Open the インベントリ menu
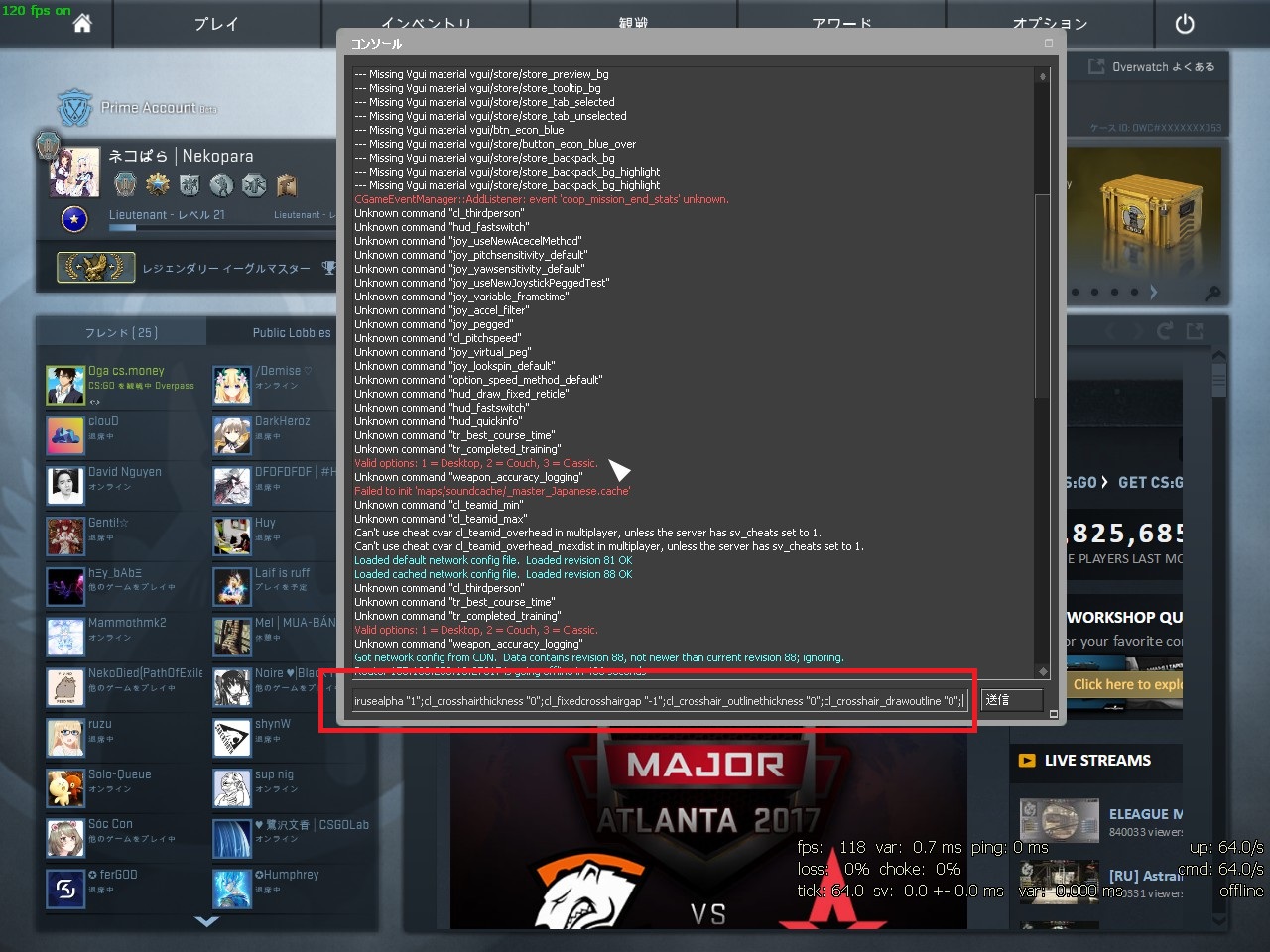Screen dimensions: 1270x952 pos(425,22)
